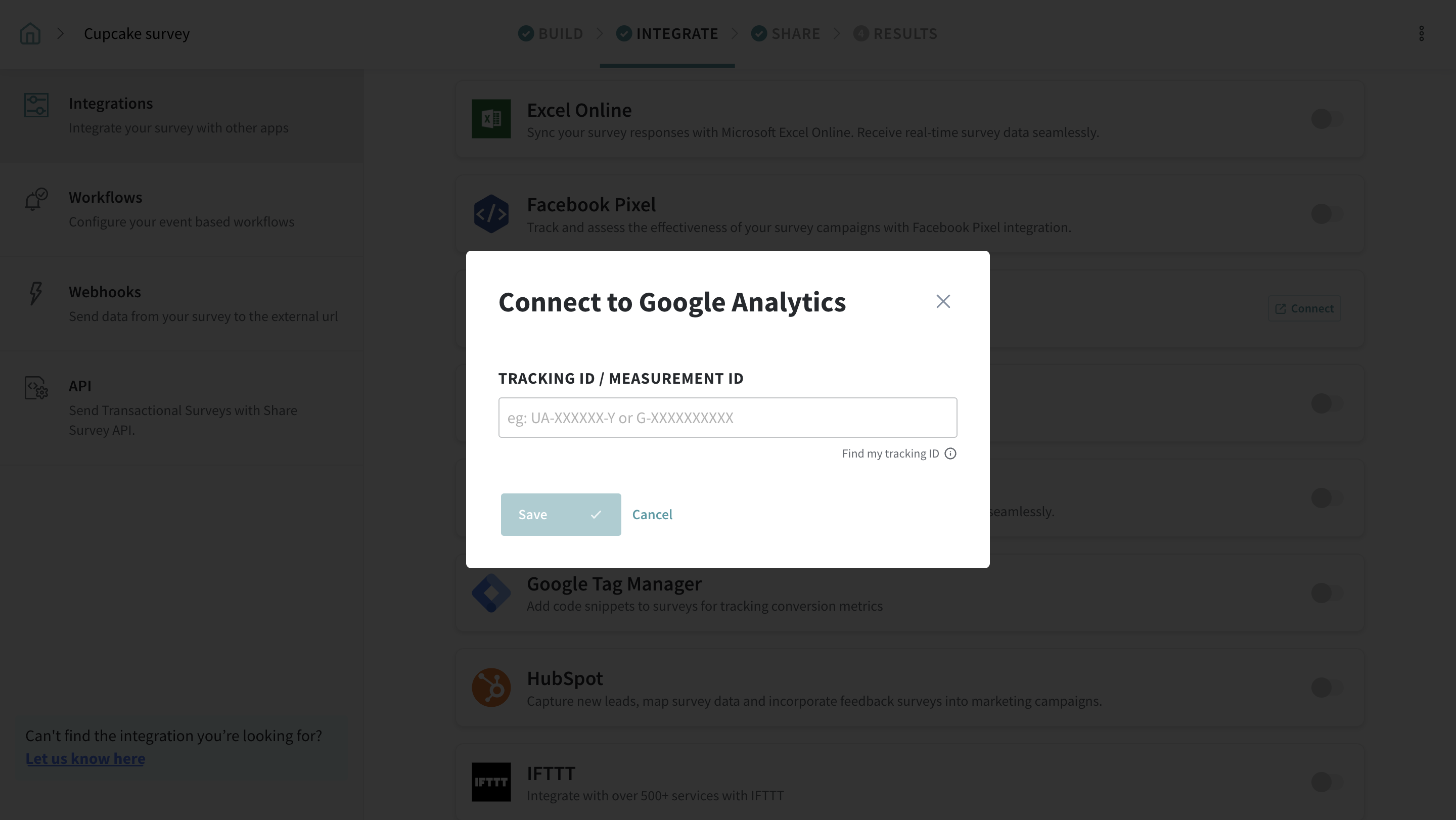Click the Excel Online icon
Viewport: 1456px width, 820px height.
(490, 119)
